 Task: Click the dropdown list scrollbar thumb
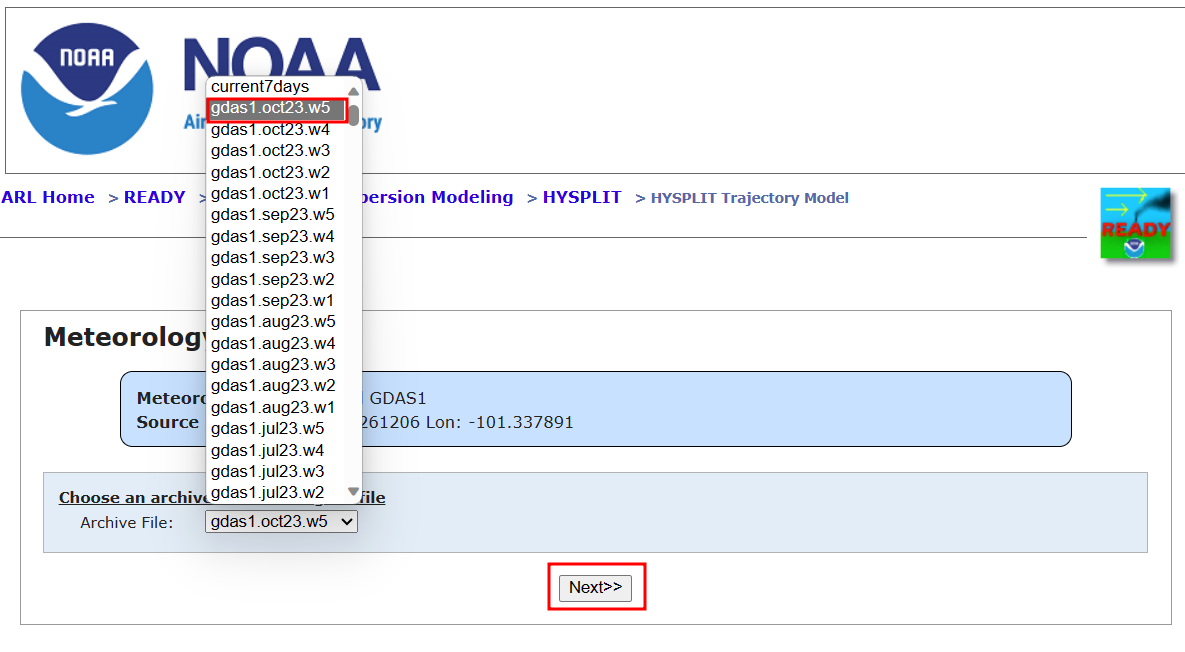[x=354, y=116]
